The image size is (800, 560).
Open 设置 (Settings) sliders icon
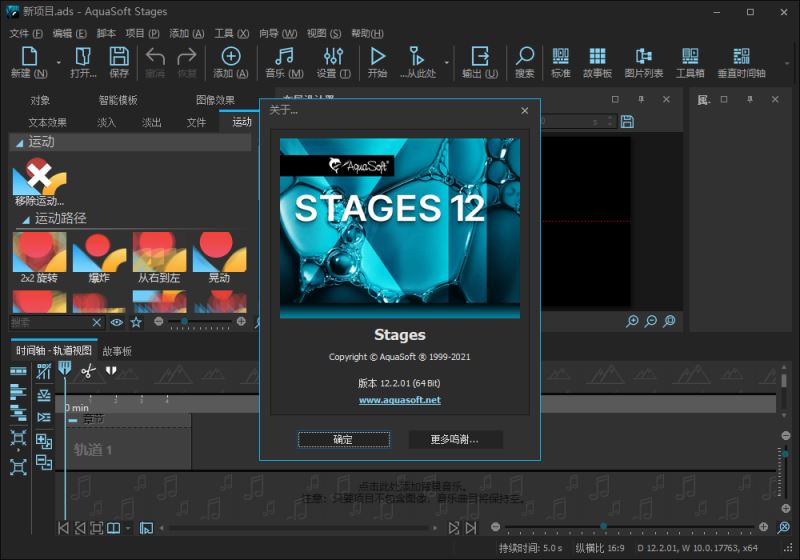click(333, 56)
